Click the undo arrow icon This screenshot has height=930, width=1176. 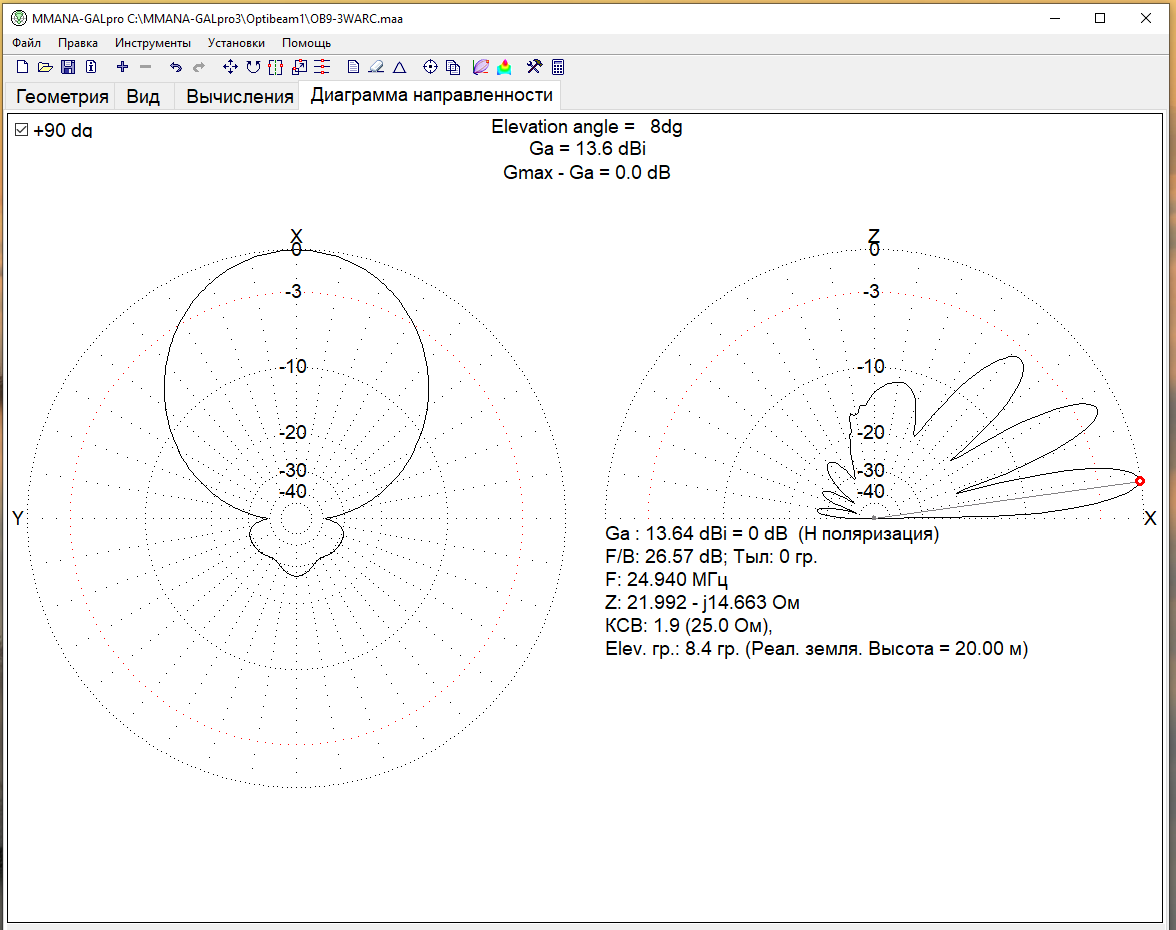pos(175,67)
